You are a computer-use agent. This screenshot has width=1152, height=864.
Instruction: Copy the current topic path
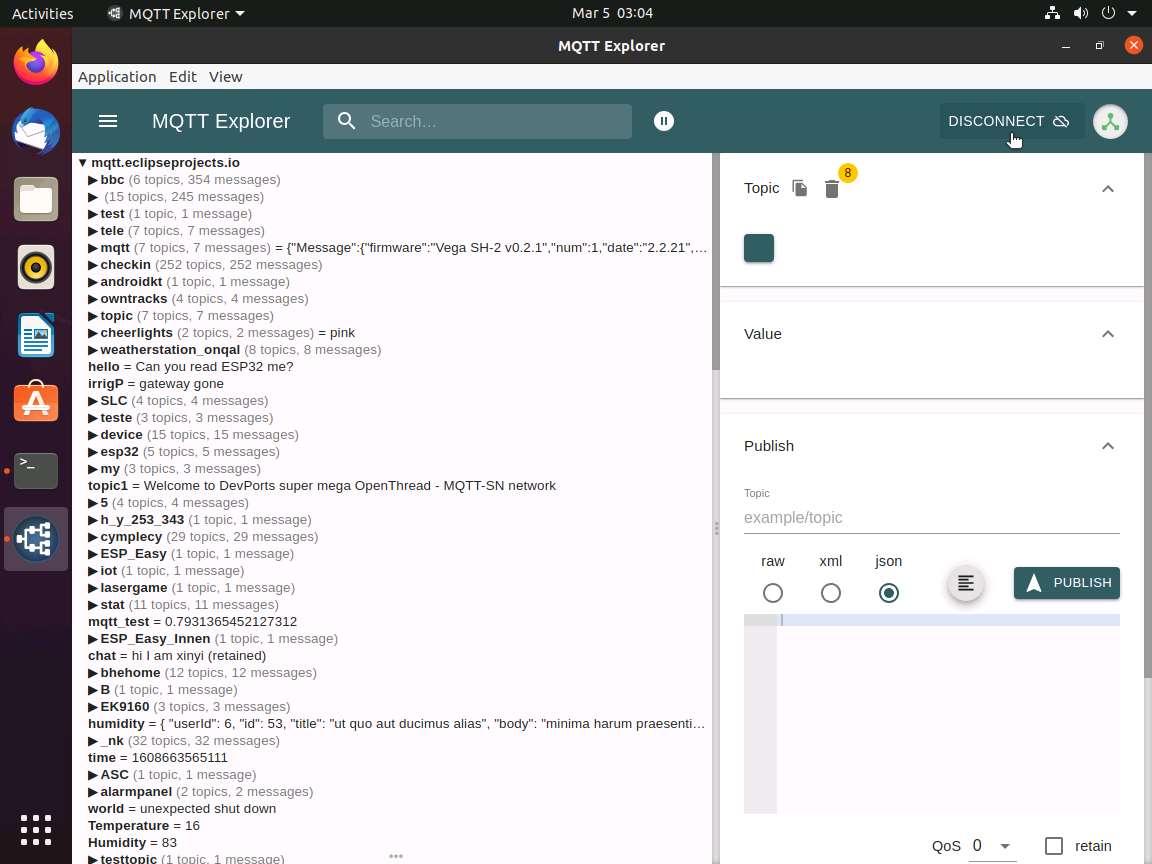[799, 188]
